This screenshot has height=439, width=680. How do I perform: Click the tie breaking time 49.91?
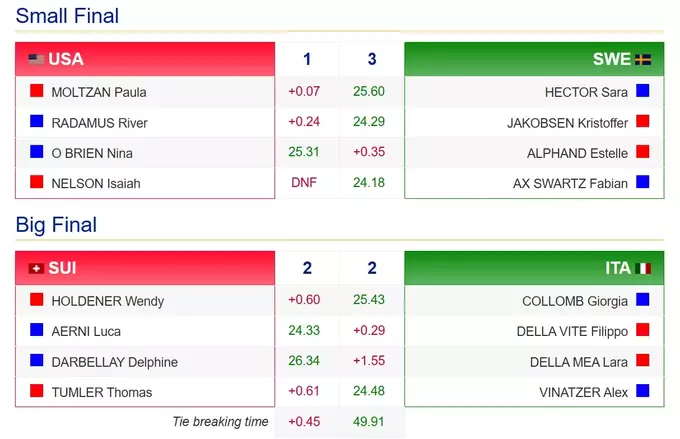(370, 422)
